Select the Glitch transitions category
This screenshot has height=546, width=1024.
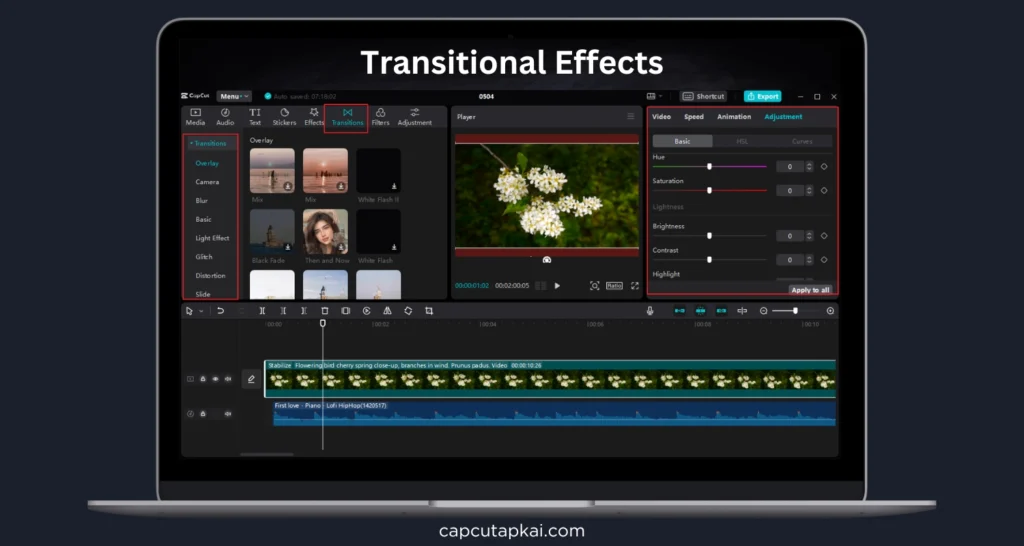tap(204, 257)
